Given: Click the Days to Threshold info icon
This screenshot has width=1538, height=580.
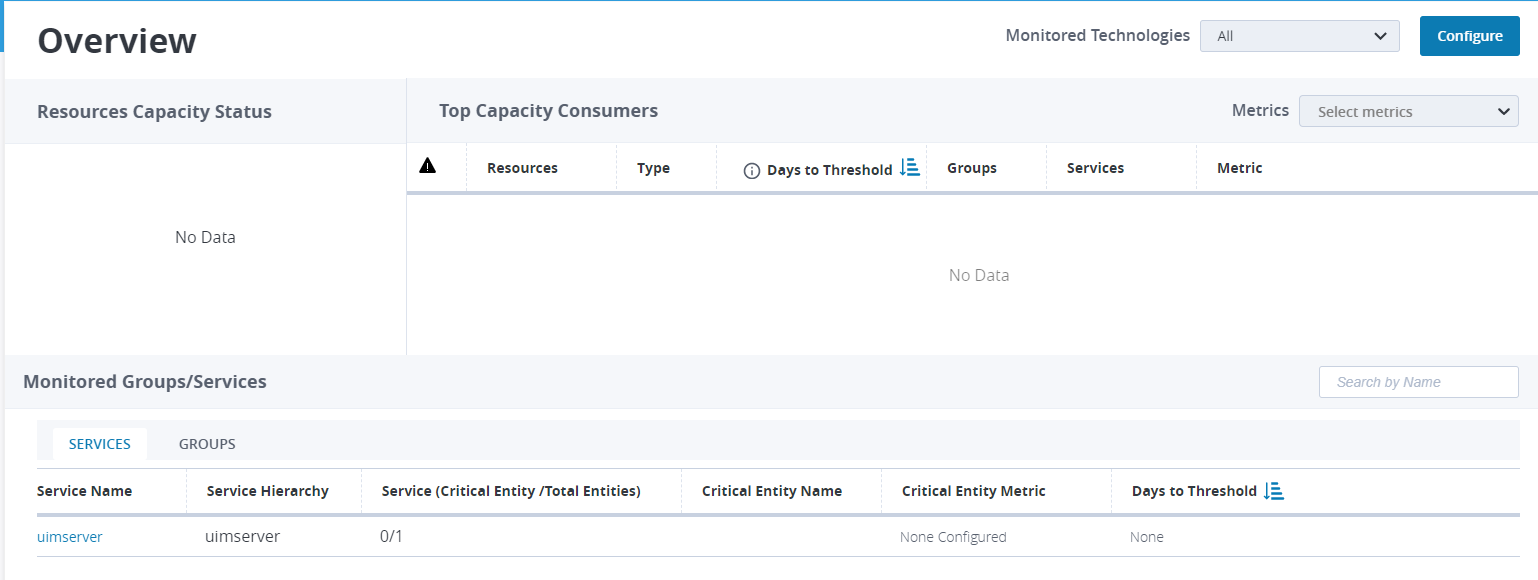Looking at the screenshot, I should [752, 171].
